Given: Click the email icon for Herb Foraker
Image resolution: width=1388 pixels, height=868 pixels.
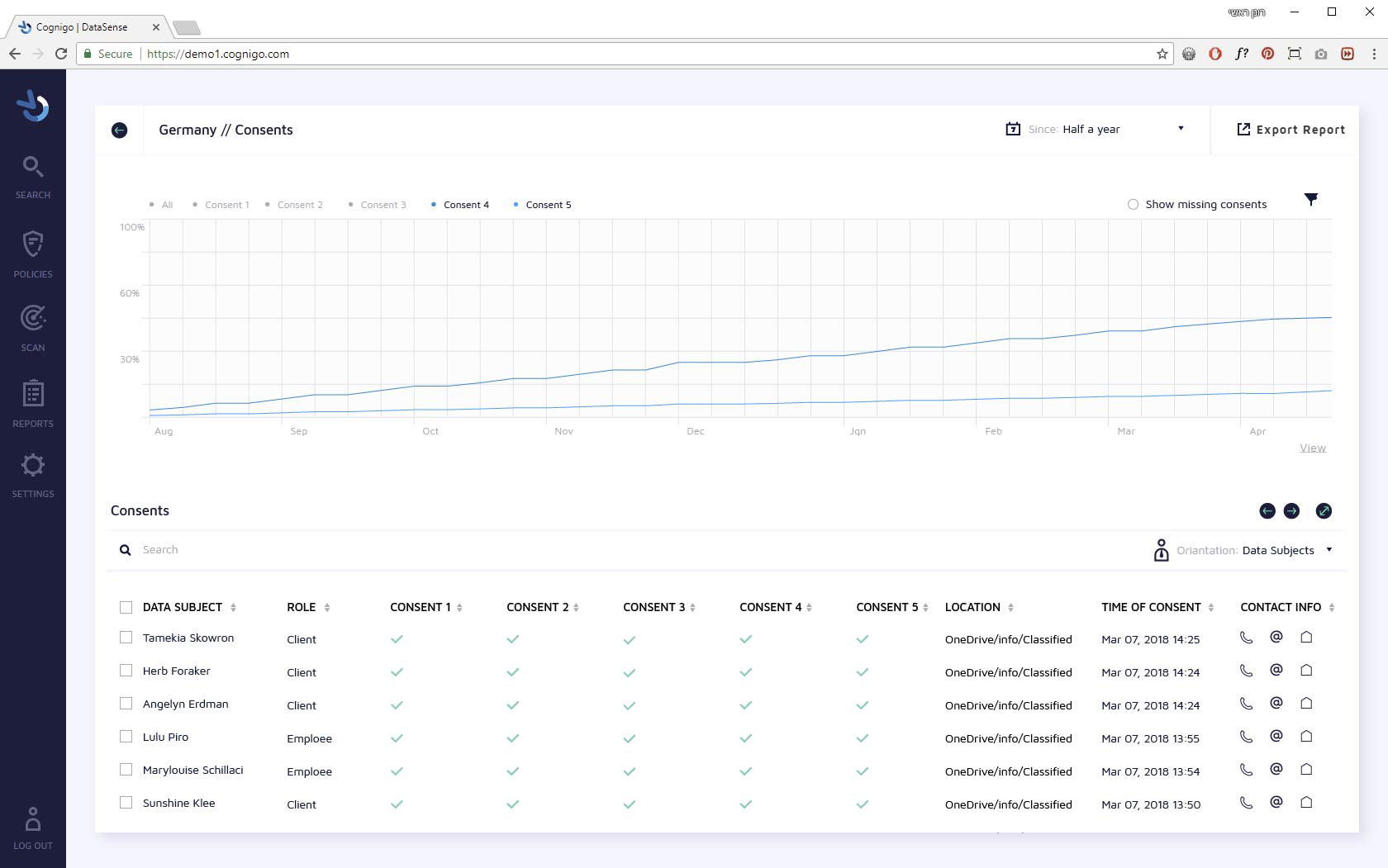Looking at the screenshot, I should [x=1276, y=670].
